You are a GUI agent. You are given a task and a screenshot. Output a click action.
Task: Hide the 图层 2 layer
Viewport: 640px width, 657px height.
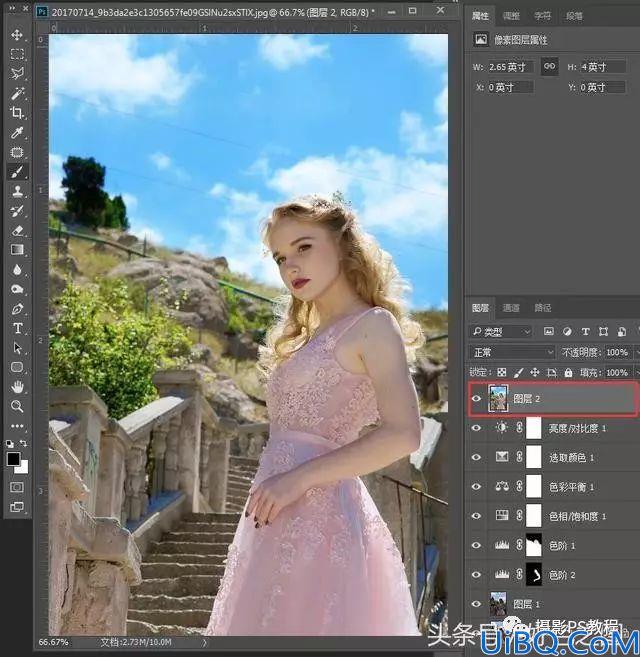477,398
